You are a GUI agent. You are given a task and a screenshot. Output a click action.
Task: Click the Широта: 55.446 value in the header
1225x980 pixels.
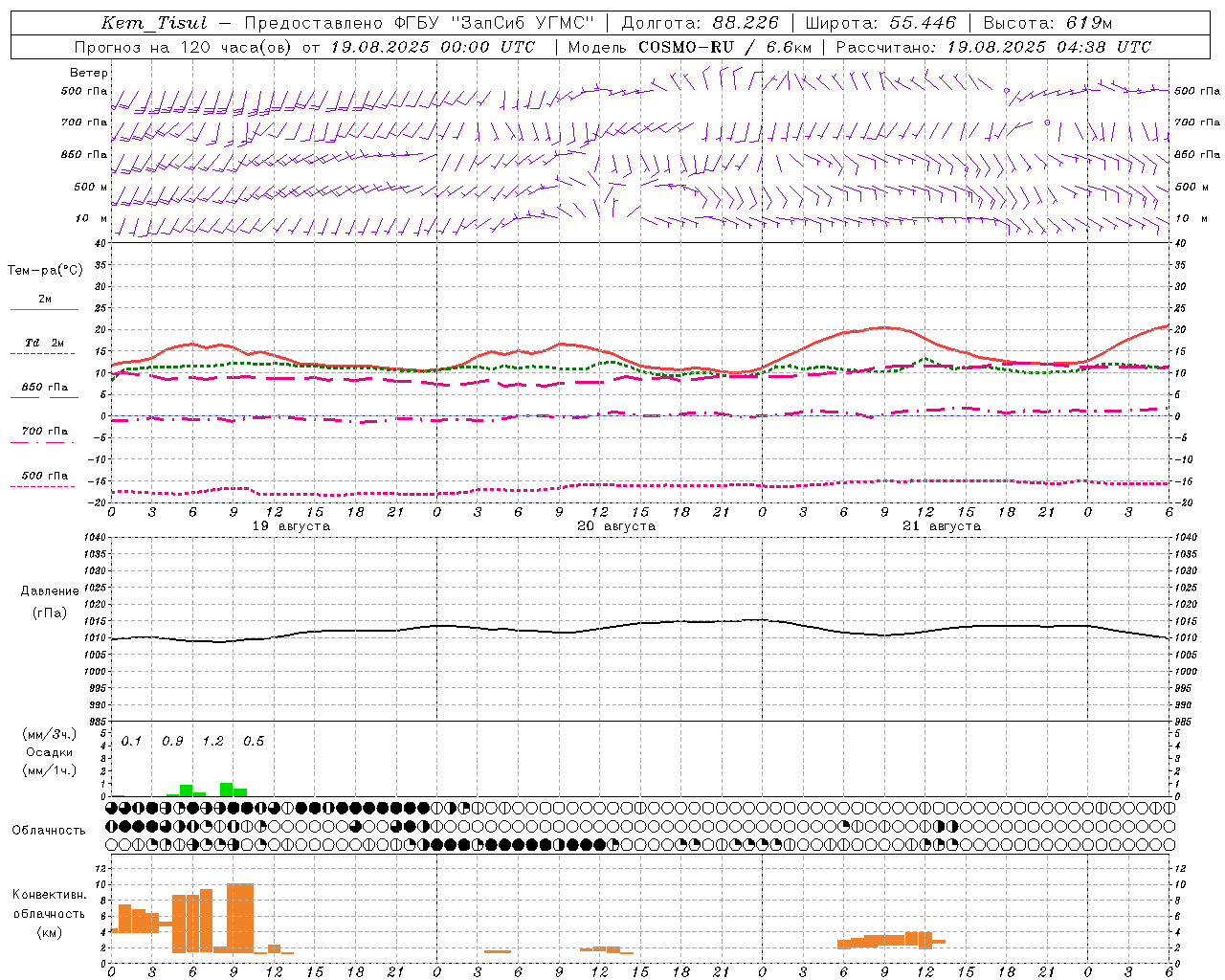point(880,23)
